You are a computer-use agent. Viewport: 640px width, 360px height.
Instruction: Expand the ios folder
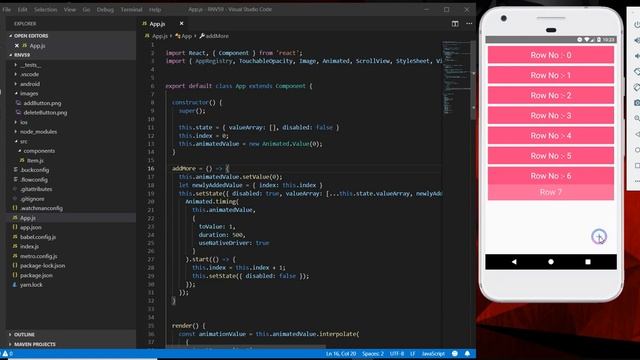[x=24, y=122]
